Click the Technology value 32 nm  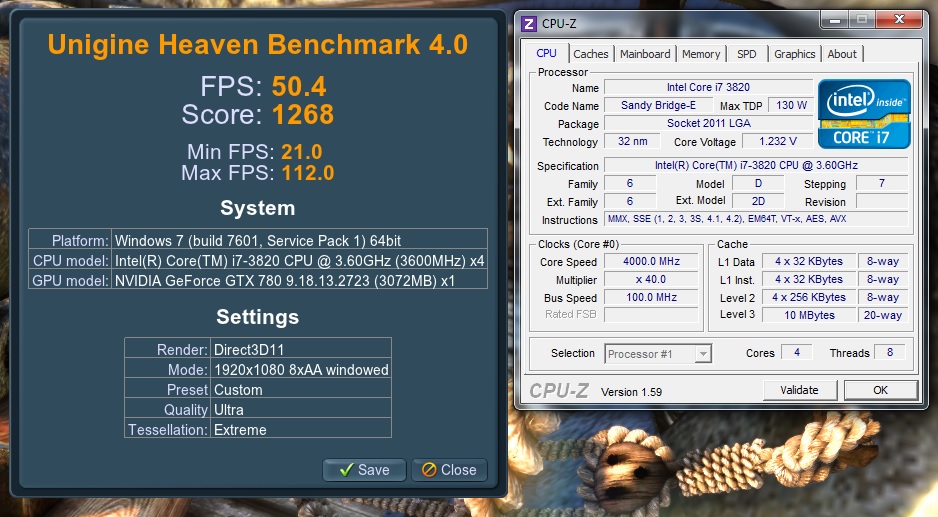click(632, 141)
